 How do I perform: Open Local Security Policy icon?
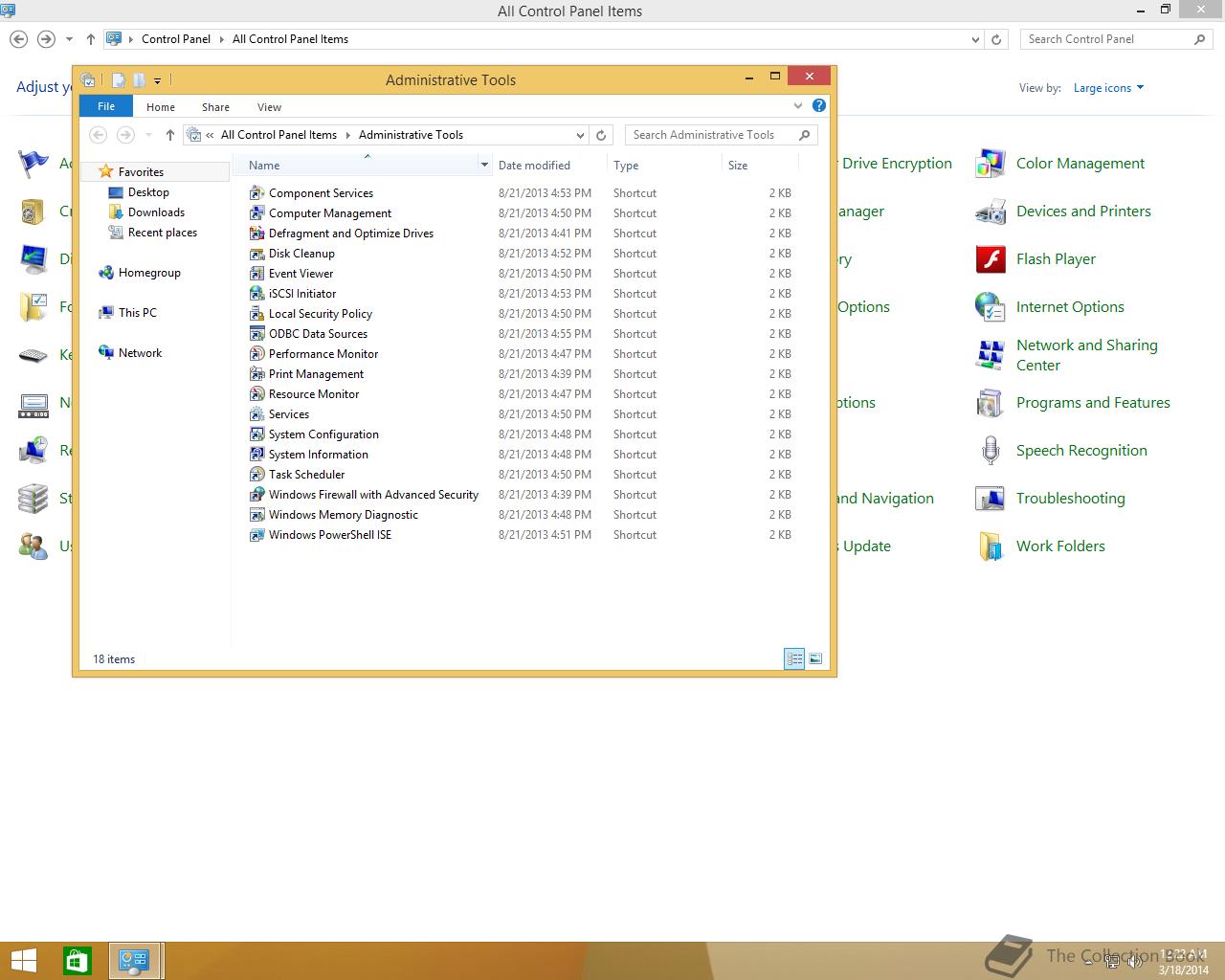click(256, 314)
